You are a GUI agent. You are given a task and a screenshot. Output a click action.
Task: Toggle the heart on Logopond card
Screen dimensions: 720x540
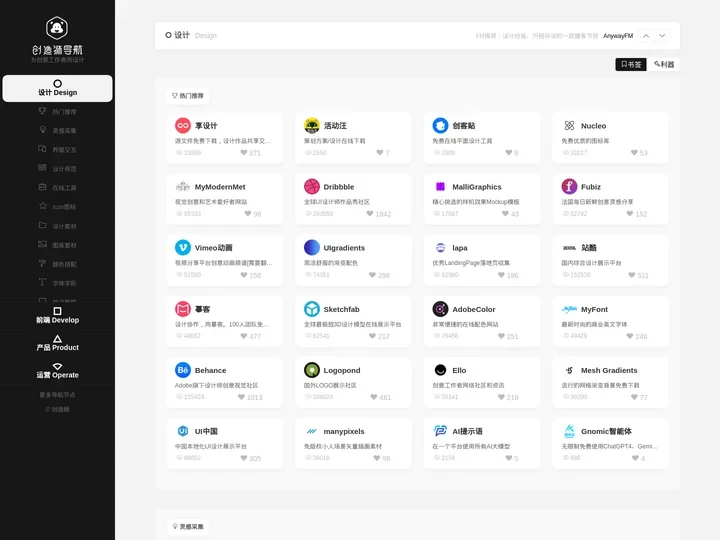[374, 397]
